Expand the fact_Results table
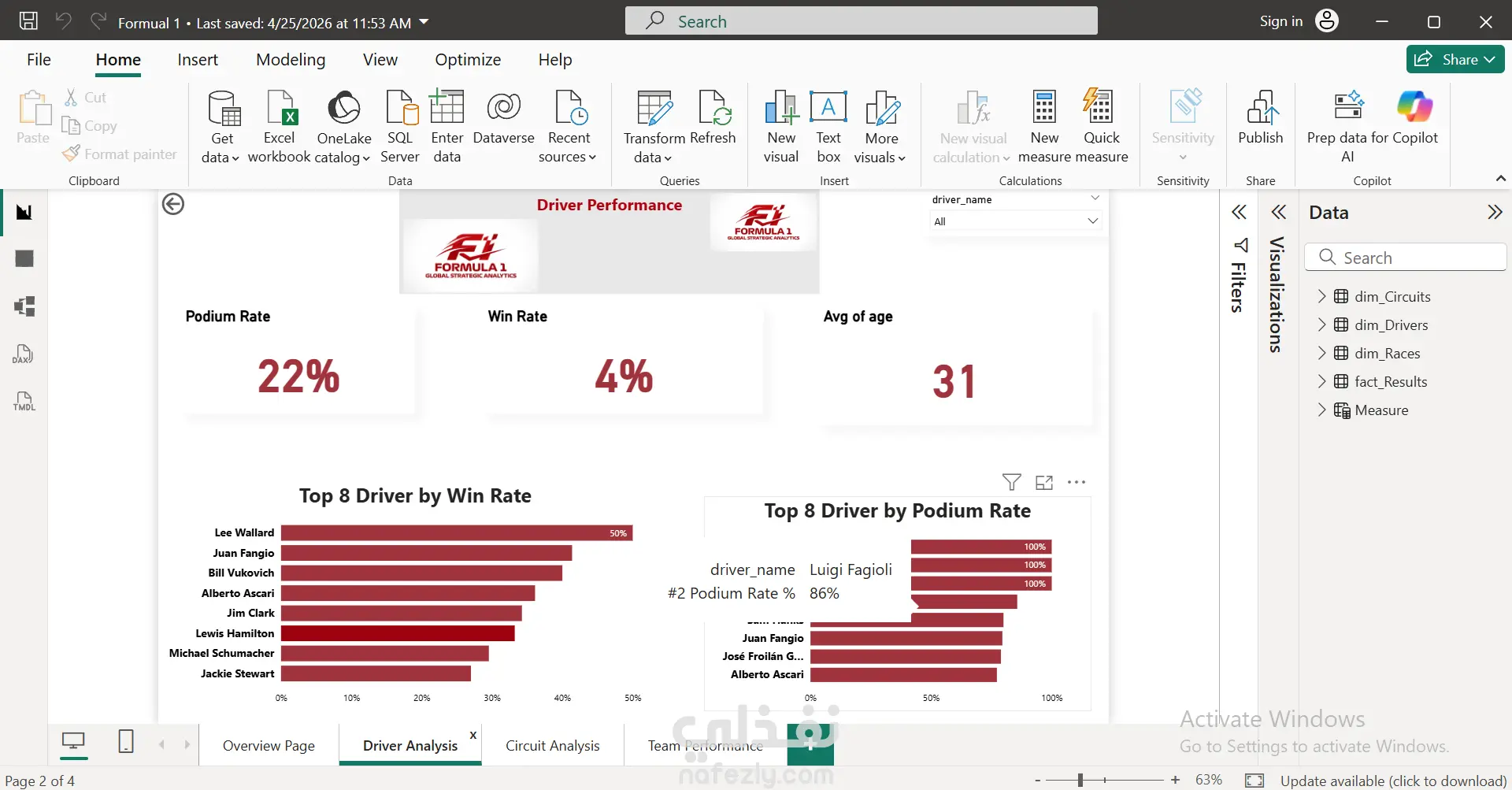 coord(1321,381)
